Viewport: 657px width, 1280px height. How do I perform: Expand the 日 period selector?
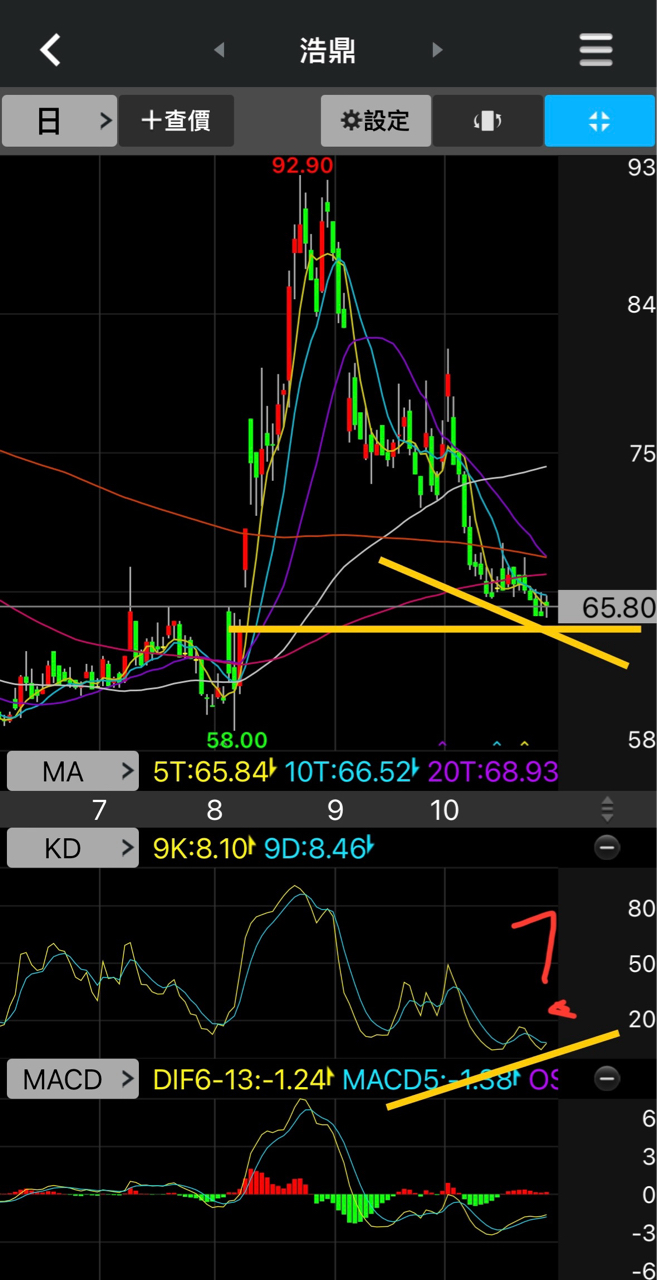coord(60,121)
